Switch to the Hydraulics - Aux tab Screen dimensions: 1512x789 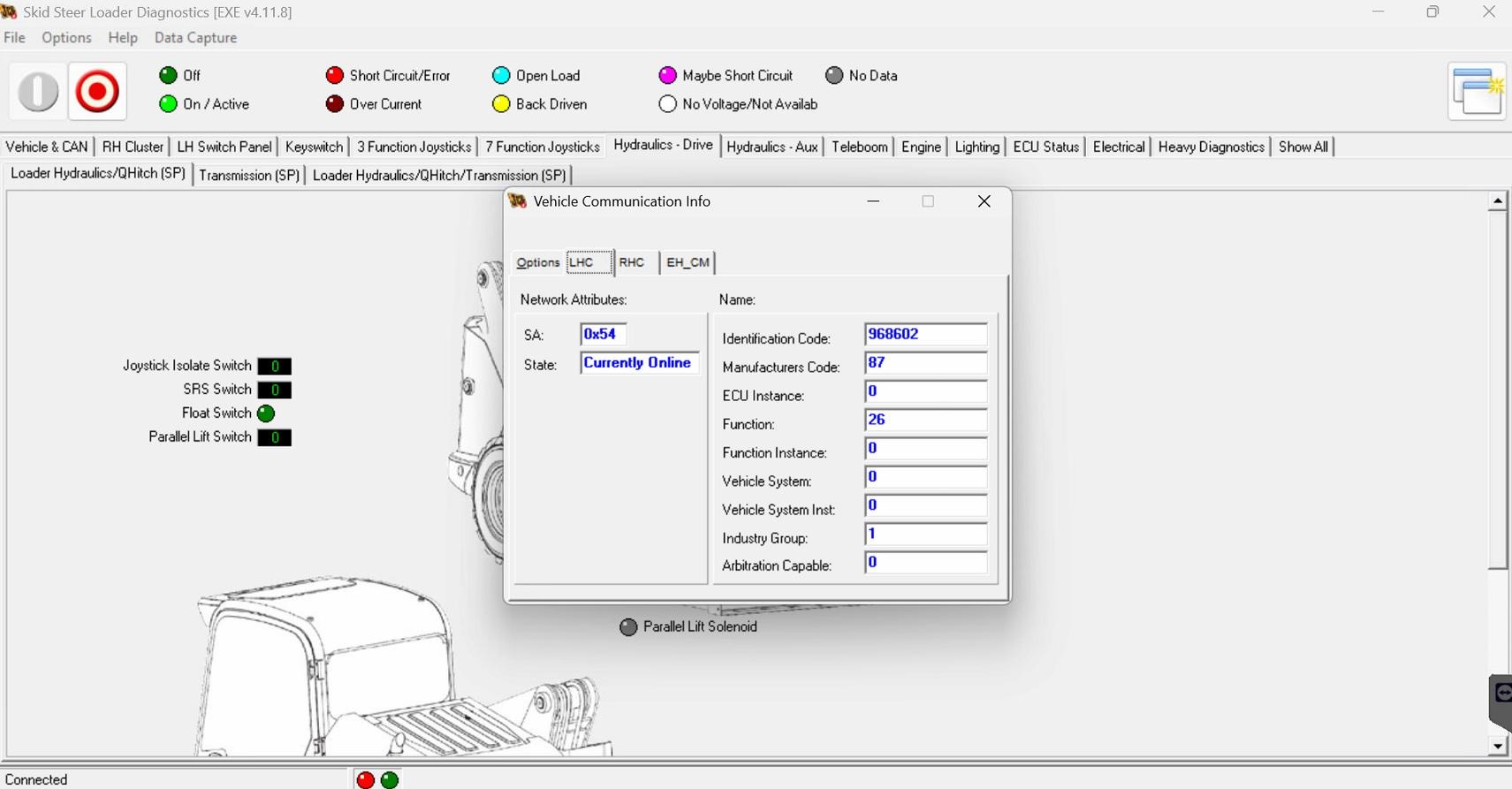coord(772,147)
